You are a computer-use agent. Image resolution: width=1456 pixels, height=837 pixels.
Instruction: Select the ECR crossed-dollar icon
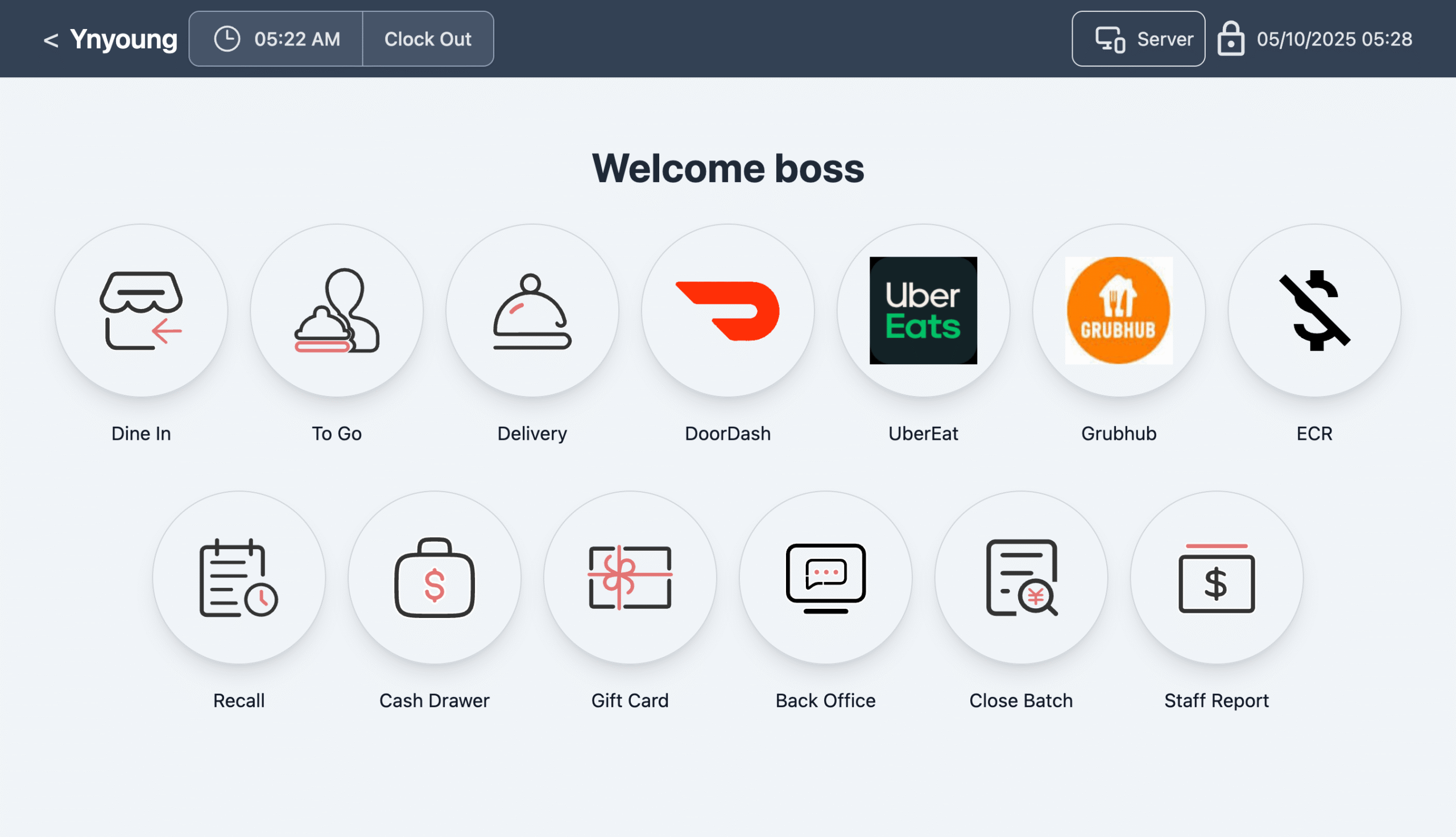click(1314, 311)
